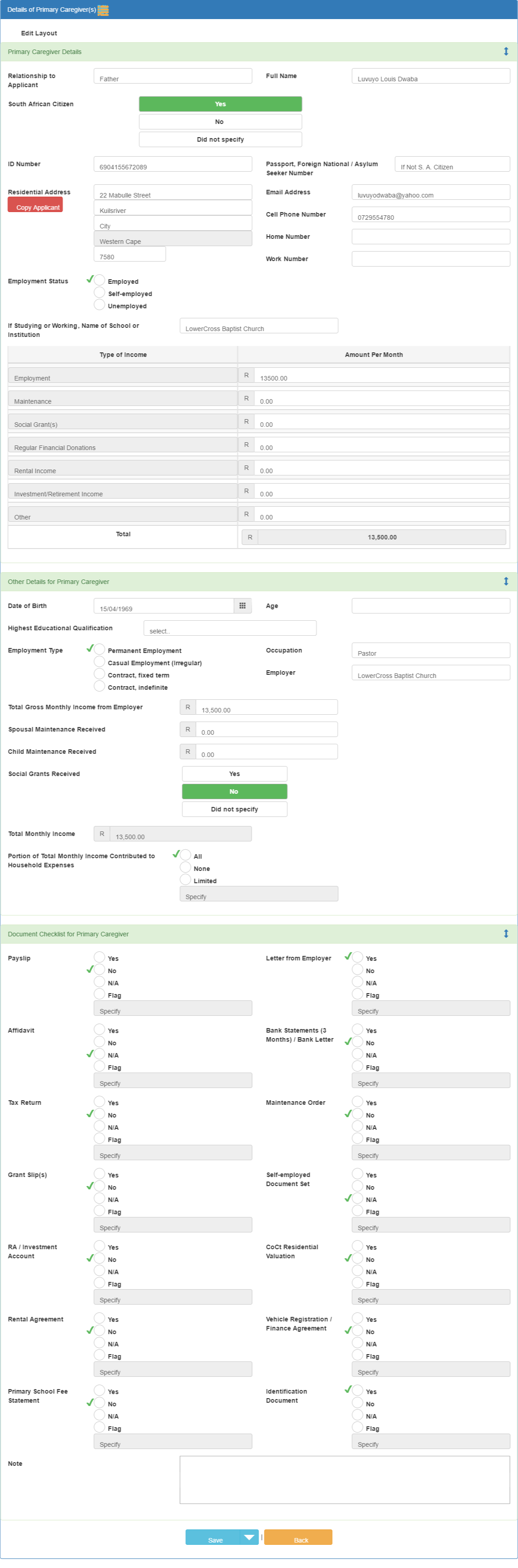Choose Limited for portion of income contributed
The image size is (518, 1568).
coord(185,879)
